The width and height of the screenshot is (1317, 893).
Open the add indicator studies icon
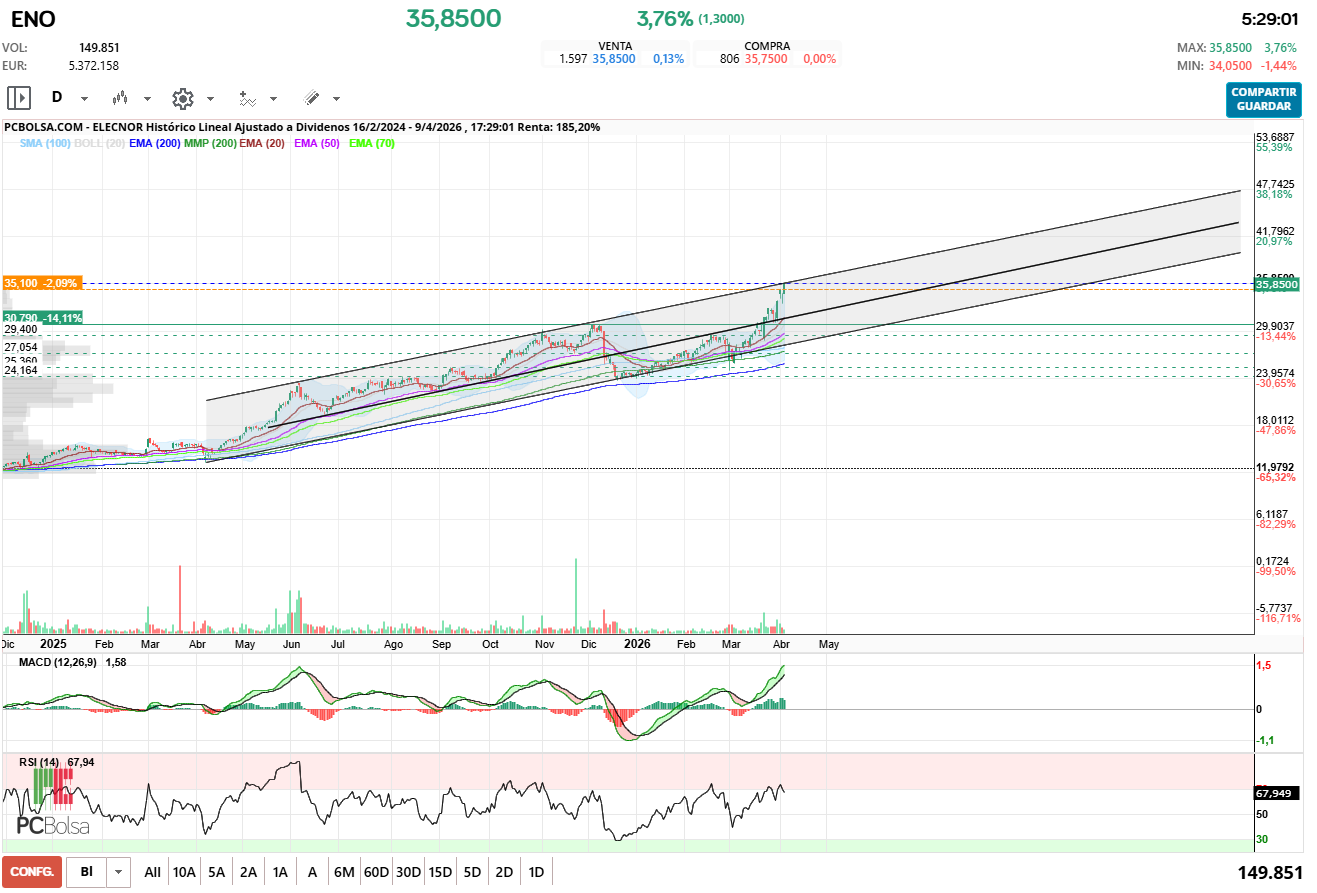[246, 98]
